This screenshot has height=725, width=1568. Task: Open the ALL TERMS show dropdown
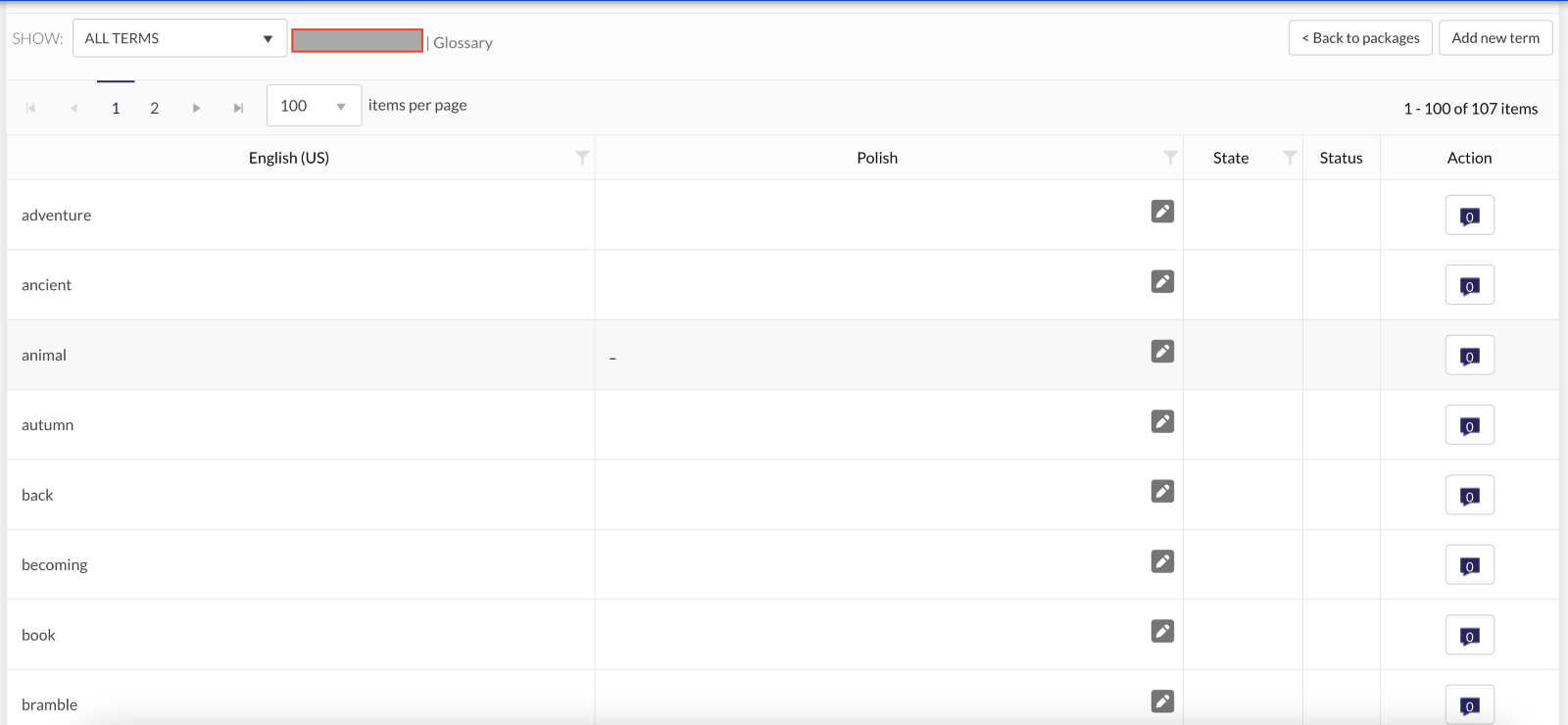click(179, 38)
